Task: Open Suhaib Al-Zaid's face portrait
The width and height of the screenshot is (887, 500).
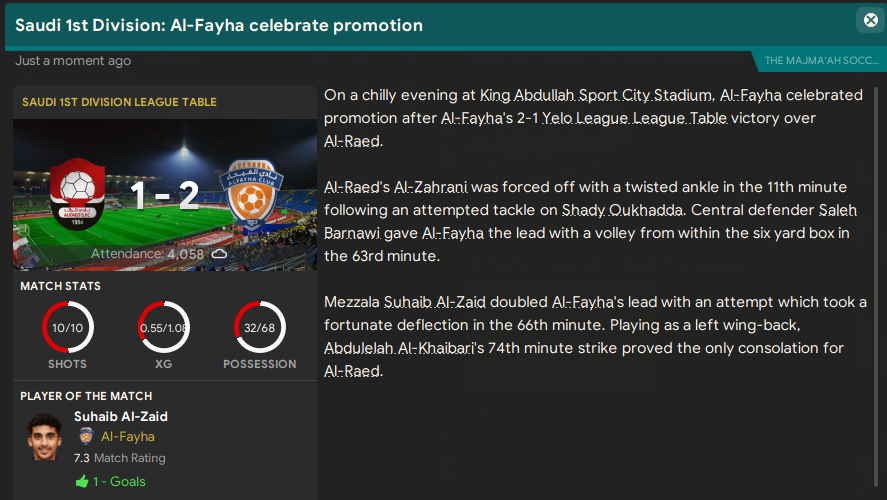Action: tap(43, 436)
